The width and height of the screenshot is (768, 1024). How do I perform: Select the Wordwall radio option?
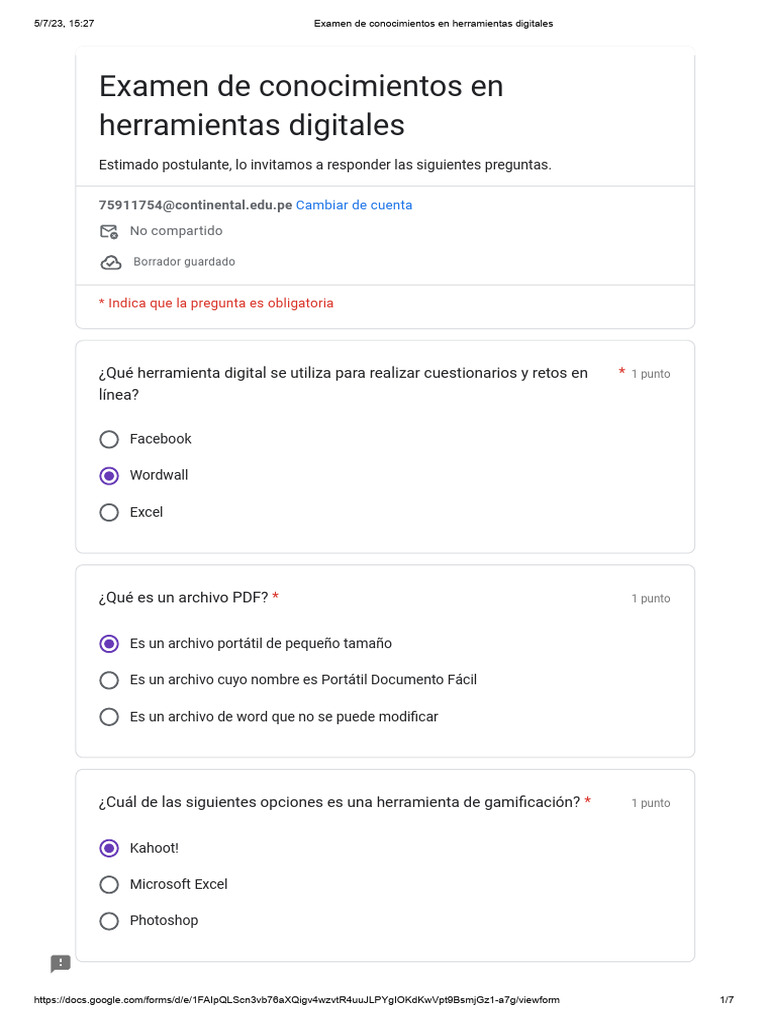tap(110, 476)
